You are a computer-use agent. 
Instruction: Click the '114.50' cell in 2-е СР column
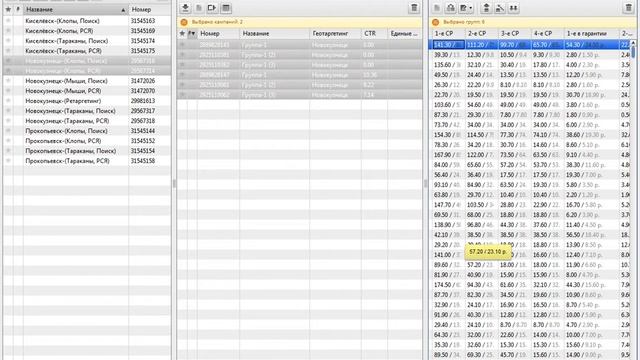tap(482, 135)
